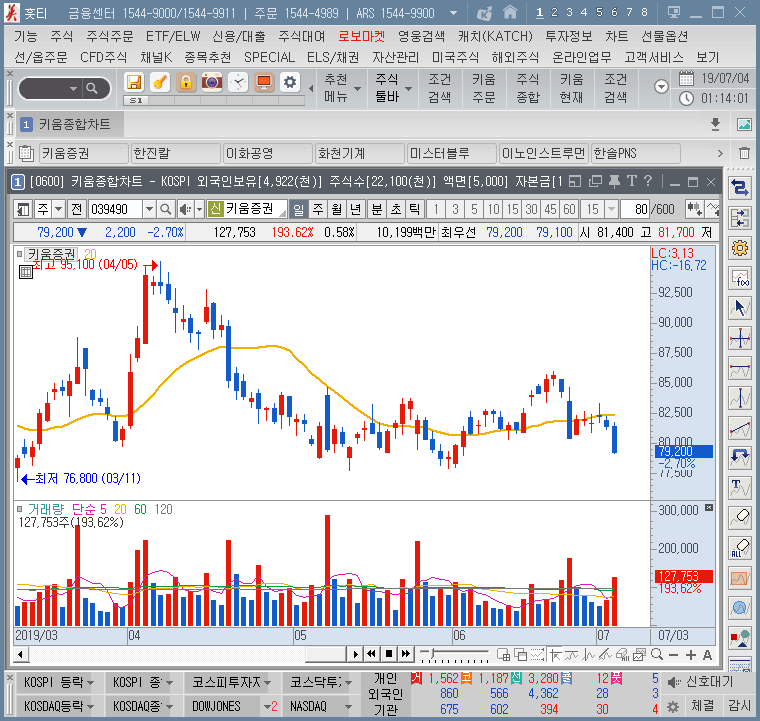760x721 pixels.
Task: Select the horizontal line tool in sidebar
Action: [740, 368]
